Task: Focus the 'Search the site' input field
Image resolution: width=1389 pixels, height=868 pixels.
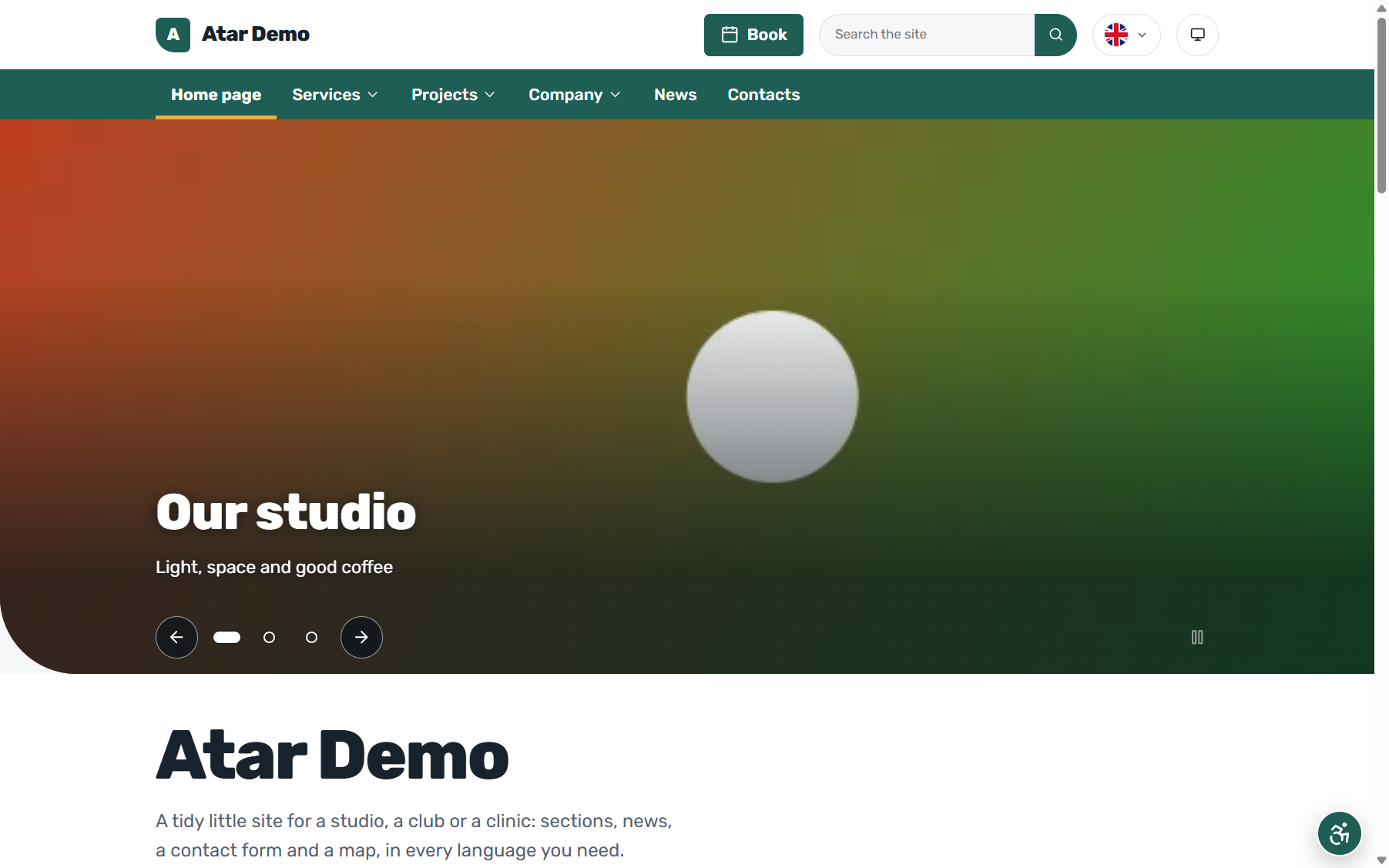Action: (x=927, y=35)
